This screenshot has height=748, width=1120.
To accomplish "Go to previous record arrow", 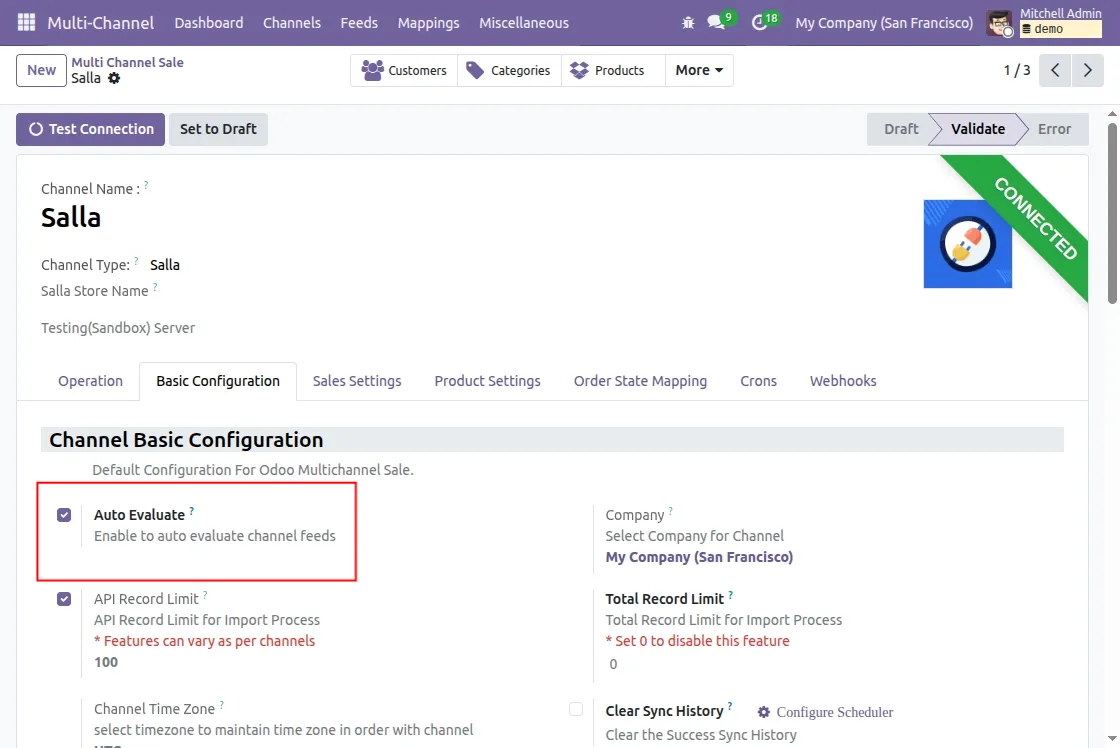I will pos(1055,70).
